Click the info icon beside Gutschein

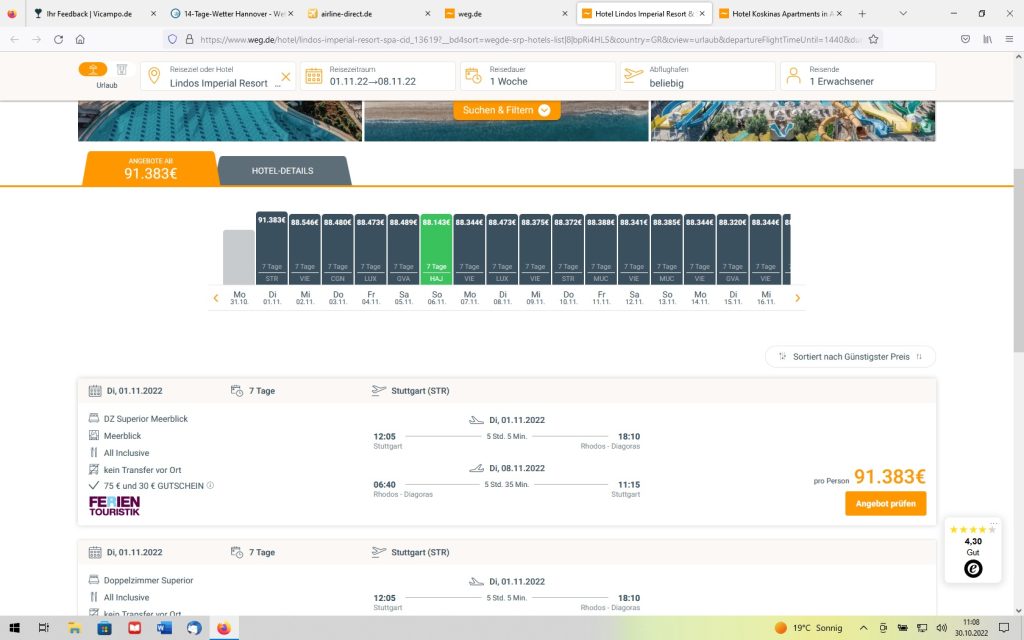coord(210,486)
